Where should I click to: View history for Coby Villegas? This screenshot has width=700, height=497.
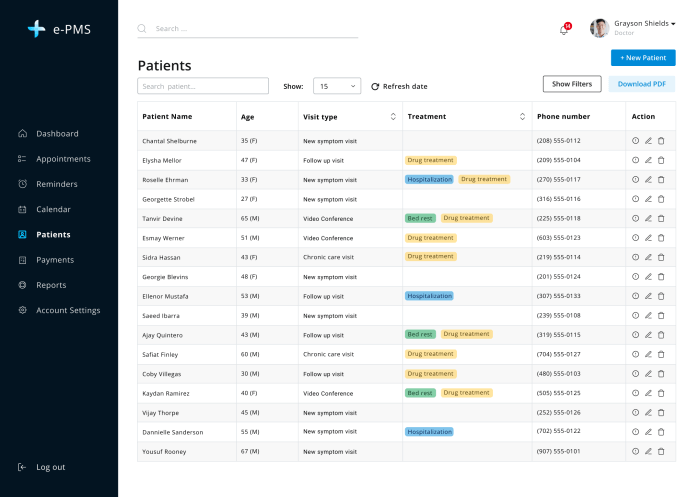(635, 374)
